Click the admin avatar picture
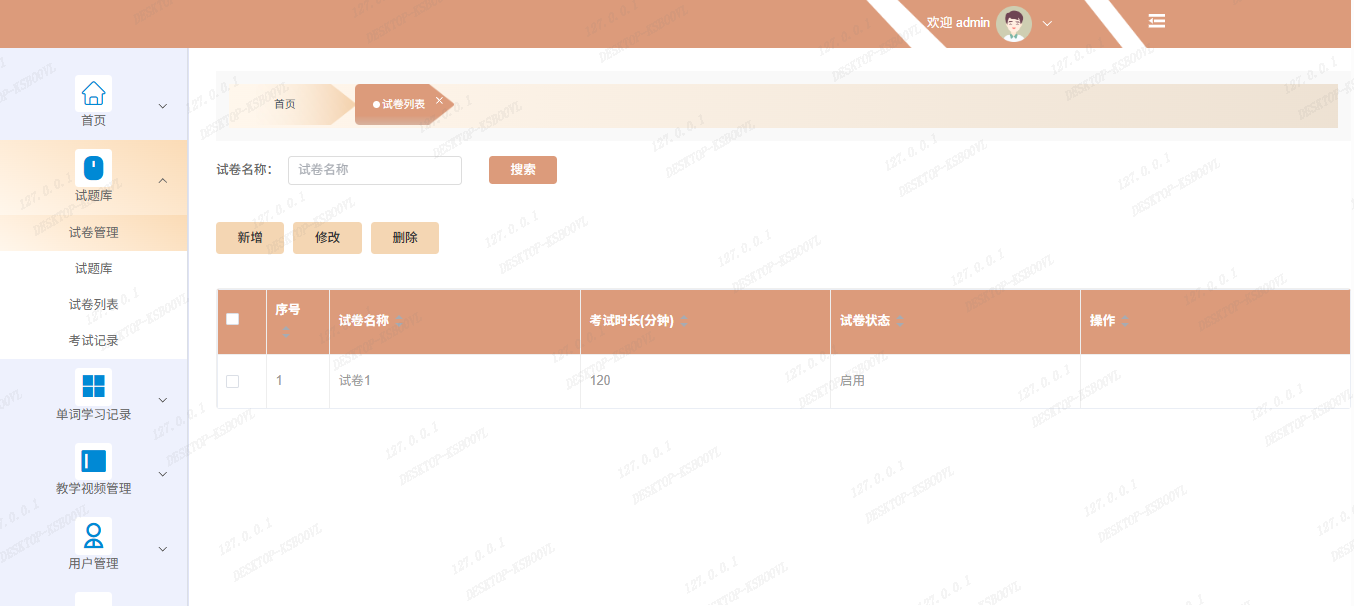This screenshot has width=1354, height=606. pyautogui.click(x=1013, y=23)
